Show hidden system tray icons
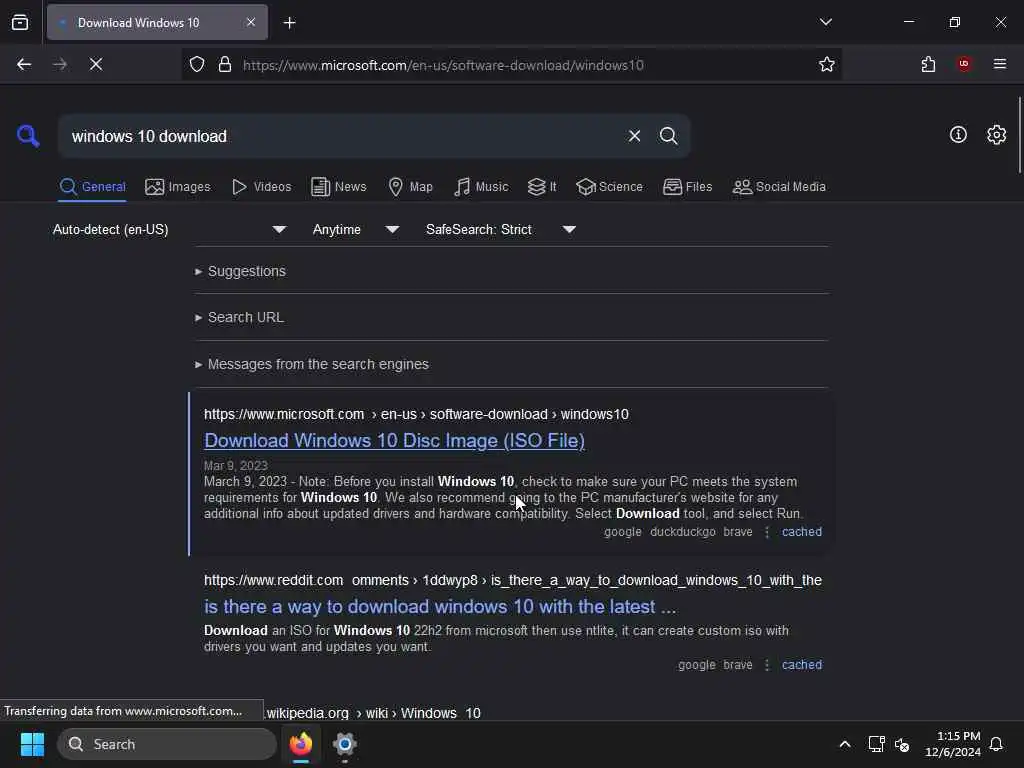Image resolution: width=1024 pixels, height=768 pixels. pyautogui.click(x=844, y=744)
